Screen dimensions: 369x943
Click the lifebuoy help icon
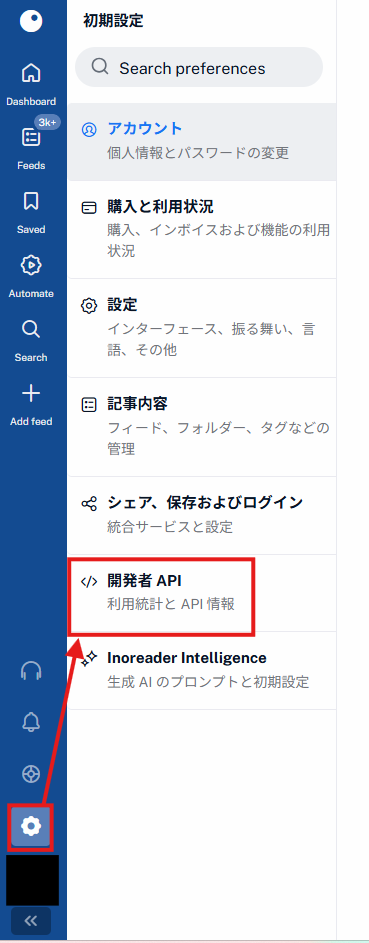tap(31, 773)
